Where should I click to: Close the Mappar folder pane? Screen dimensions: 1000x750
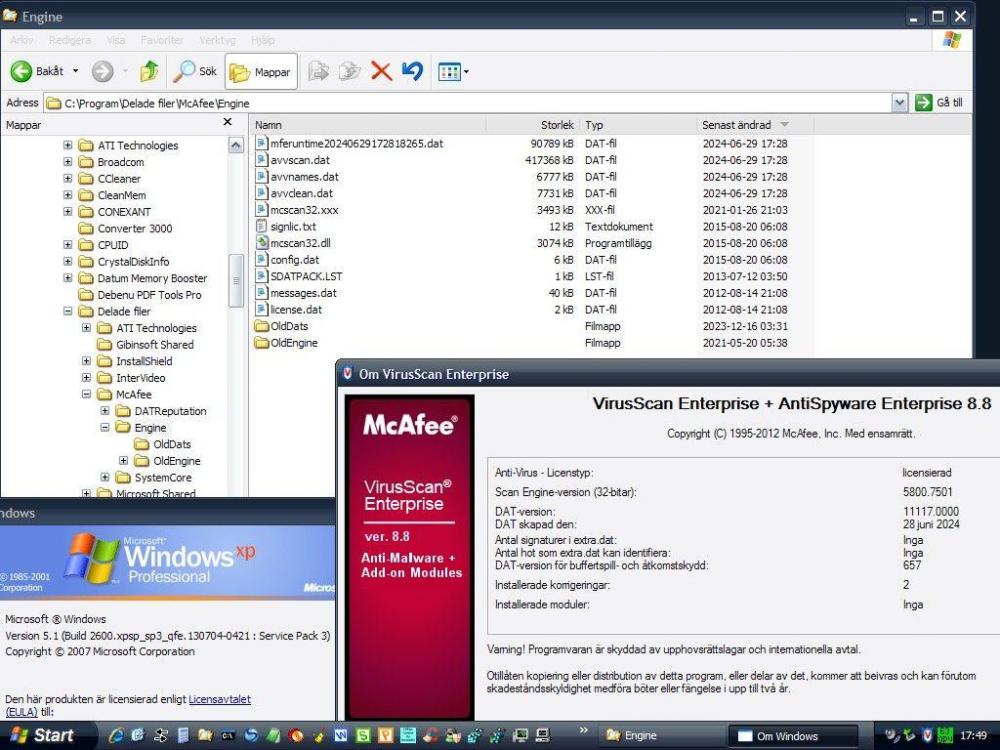pyautogui.click(x=227, y=122)
